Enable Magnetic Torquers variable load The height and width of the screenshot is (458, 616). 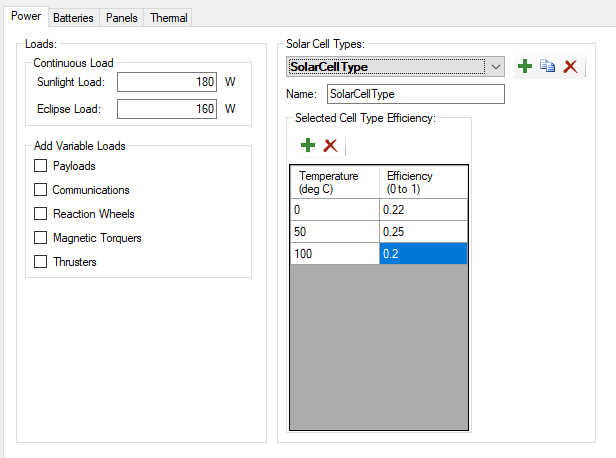41,238
